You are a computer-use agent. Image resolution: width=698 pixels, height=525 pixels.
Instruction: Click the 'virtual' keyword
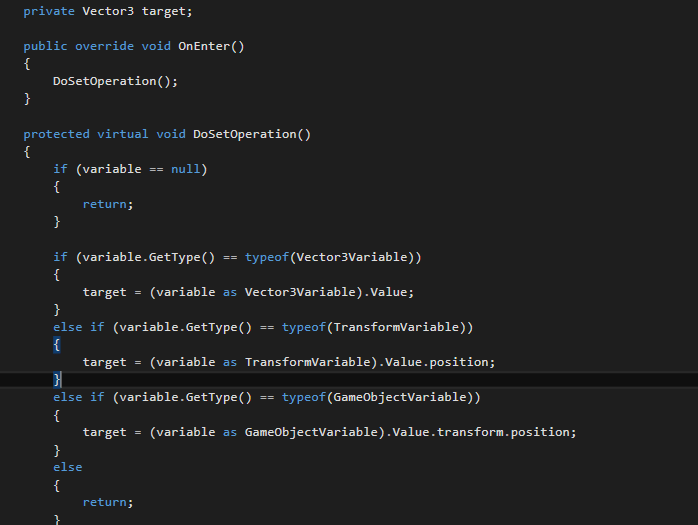tap(122, 134)
